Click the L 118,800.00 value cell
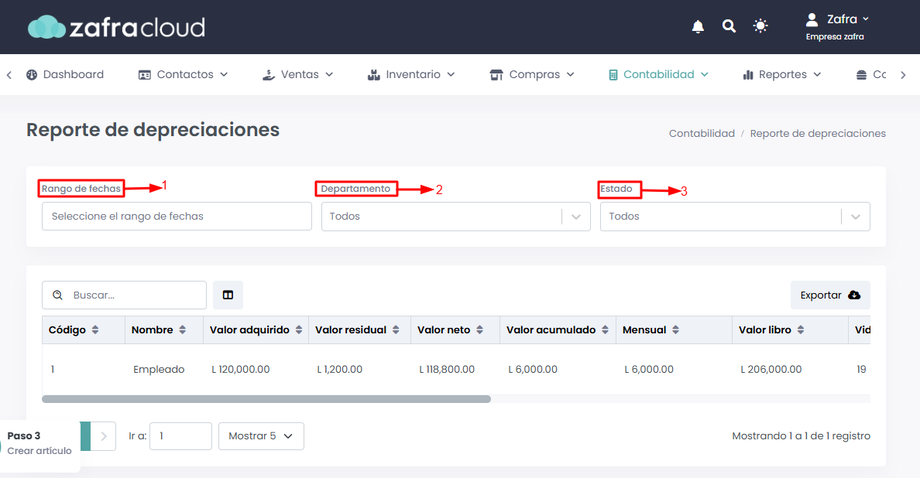This screenshot has height=478, width=920. [447, 369]
